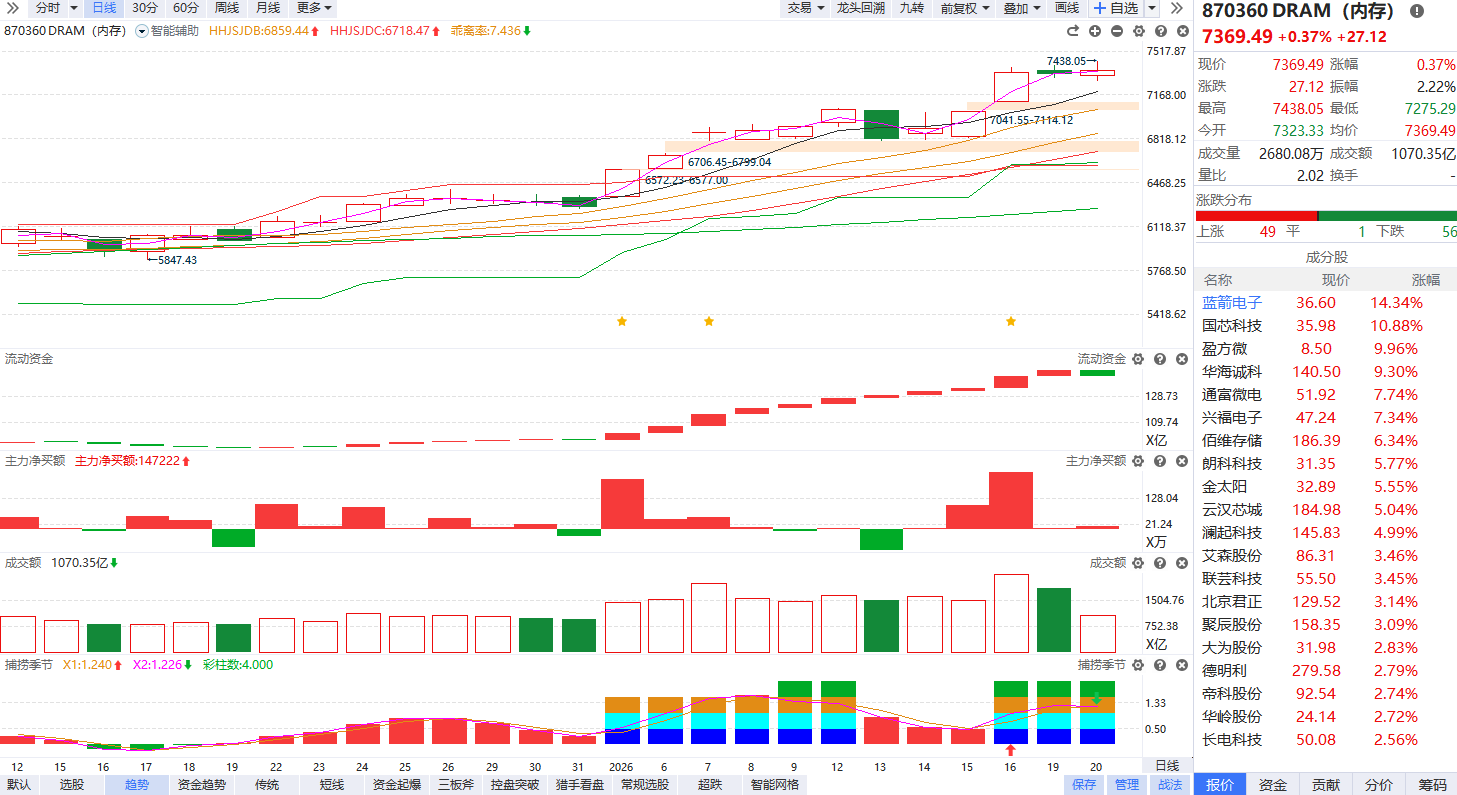Open settings for 主力净买额 indicator

point(1138,461)
